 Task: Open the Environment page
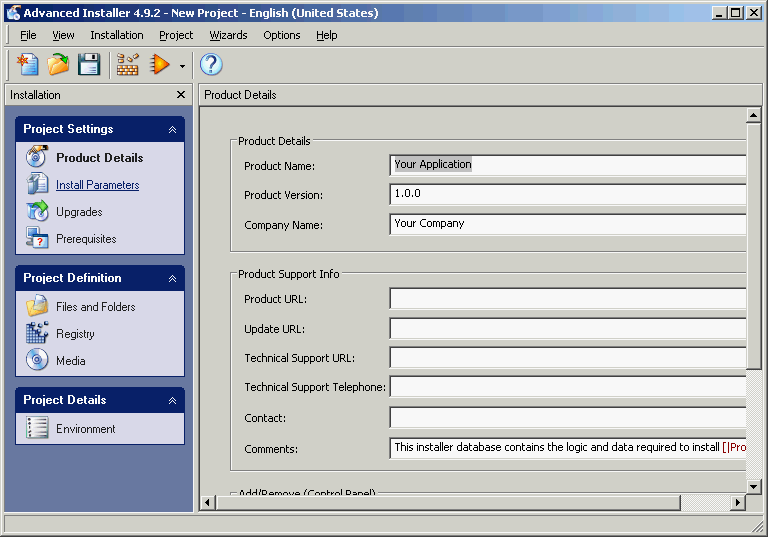point(86,429)
